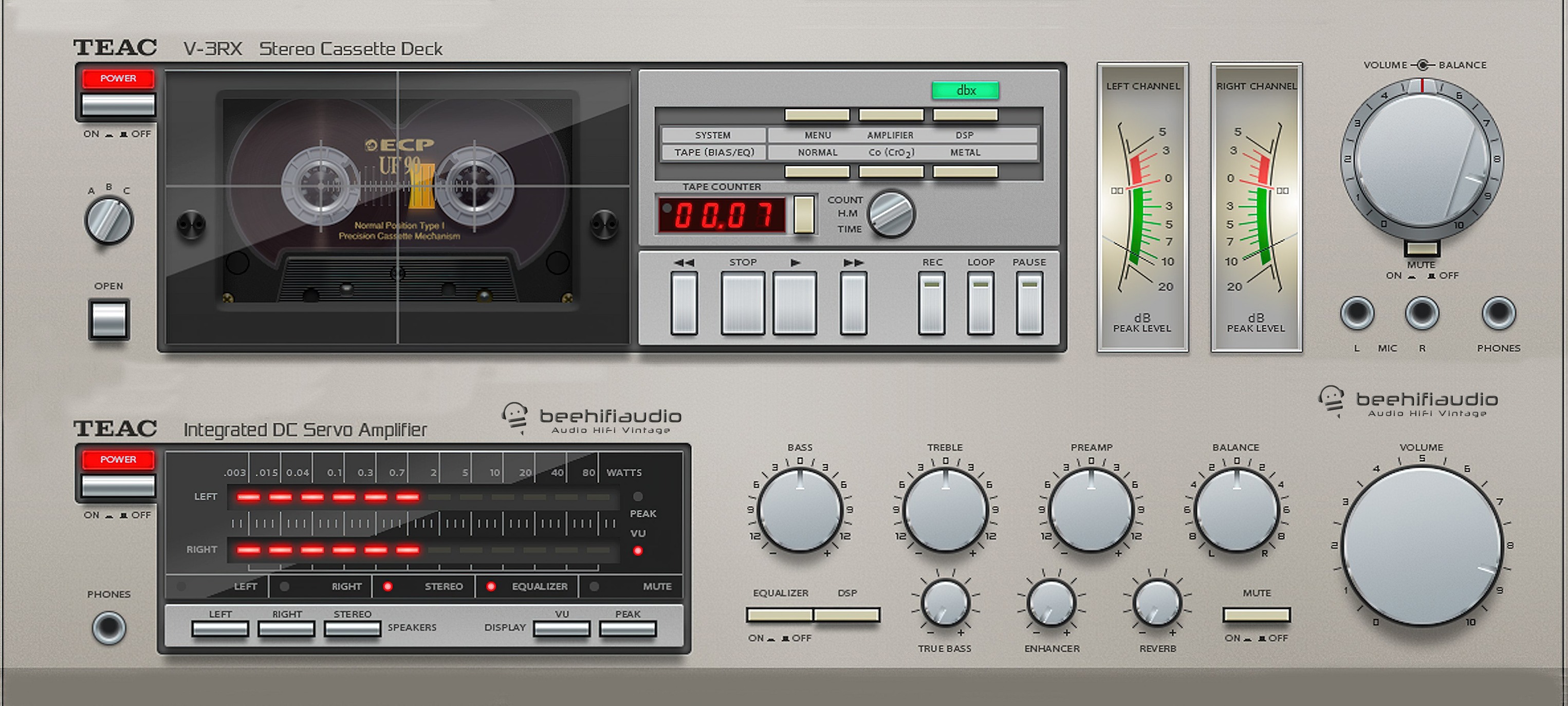Click the amplifier BALANCE knob
1568x706 pixels.
pos(1237,510)
